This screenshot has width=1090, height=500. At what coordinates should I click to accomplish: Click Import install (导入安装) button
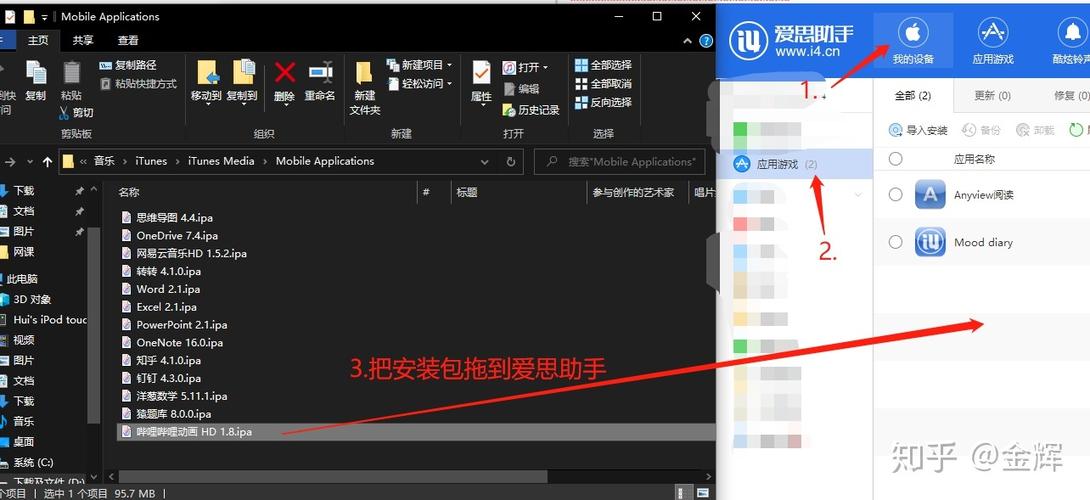918,130
